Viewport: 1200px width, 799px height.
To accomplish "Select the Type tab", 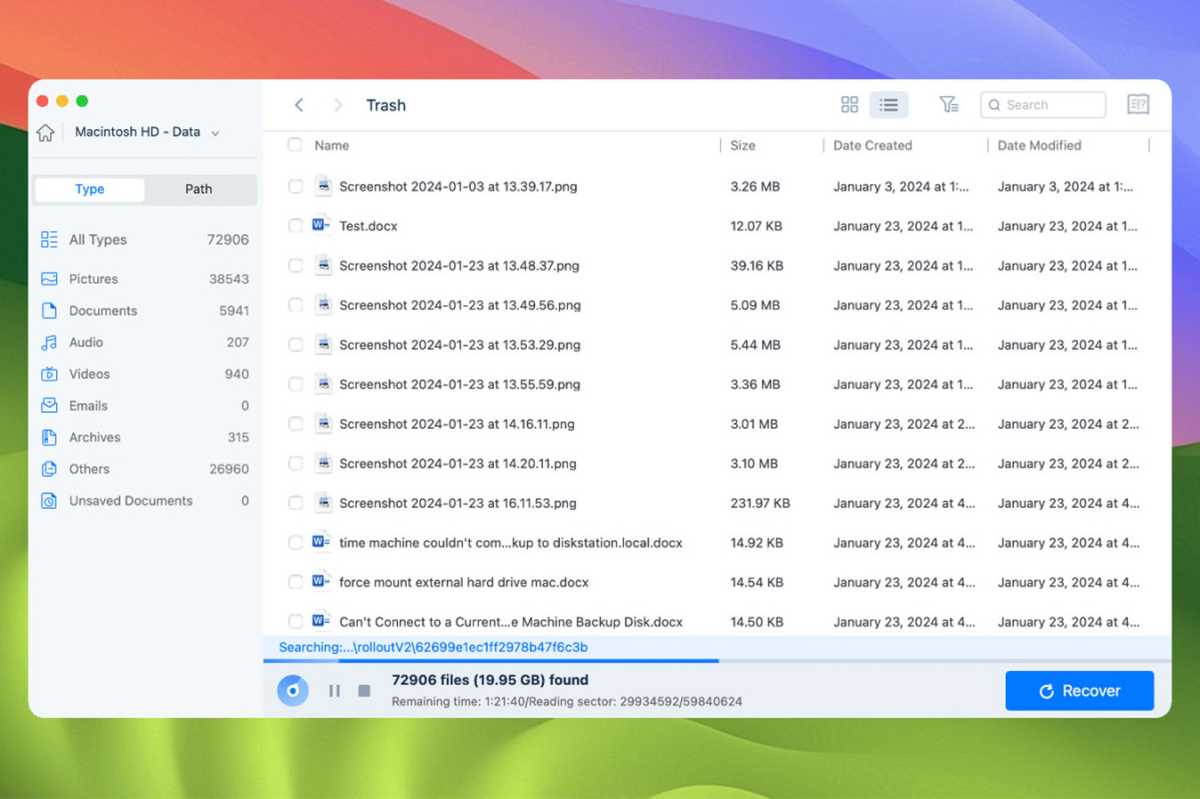I will [89, 189].
